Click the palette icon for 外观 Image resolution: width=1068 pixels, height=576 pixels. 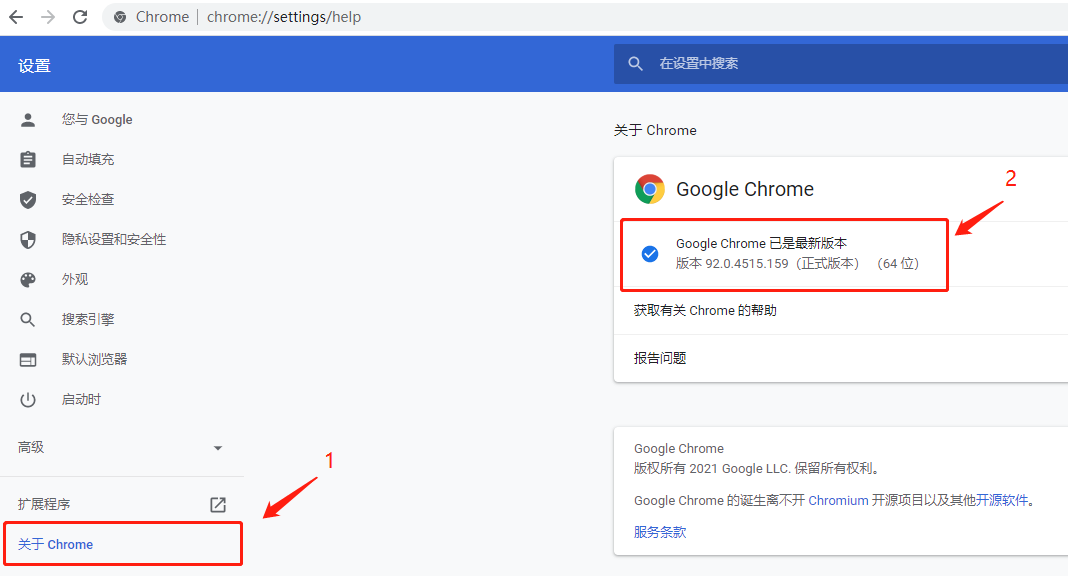[x=28, y=280]
